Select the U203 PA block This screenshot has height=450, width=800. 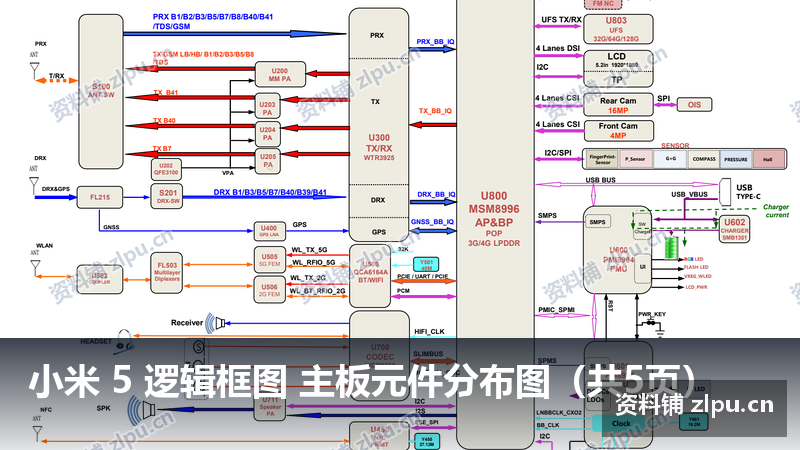[267, 108]
